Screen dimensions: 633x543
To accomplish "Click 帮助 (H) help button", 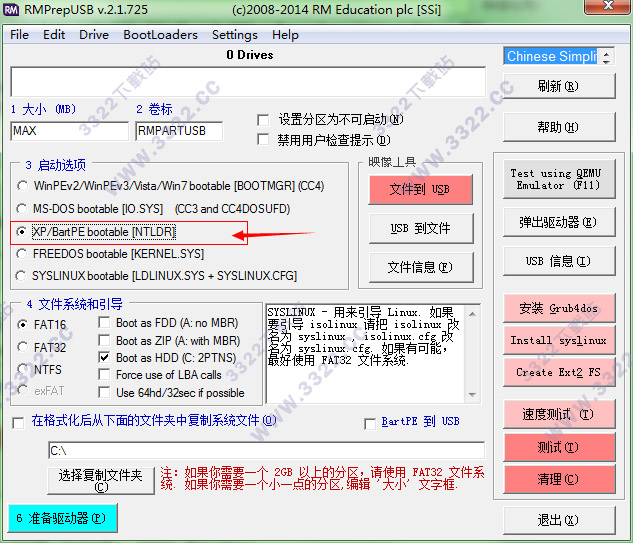I will pos(559,127).
